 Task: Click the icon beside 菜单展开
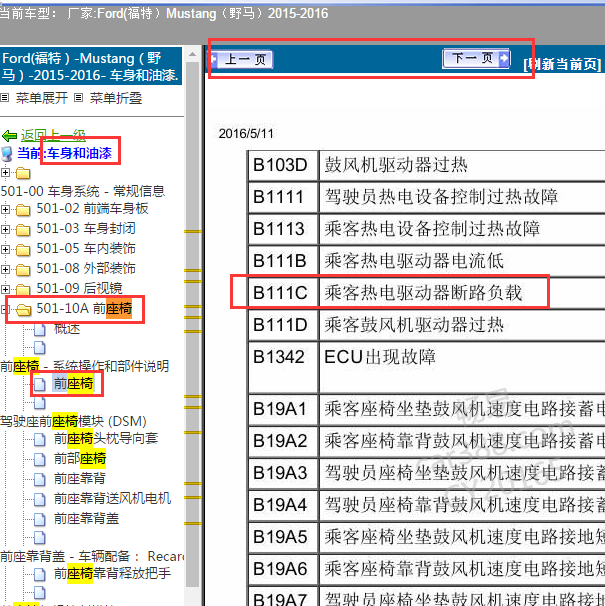pos(5,98)
